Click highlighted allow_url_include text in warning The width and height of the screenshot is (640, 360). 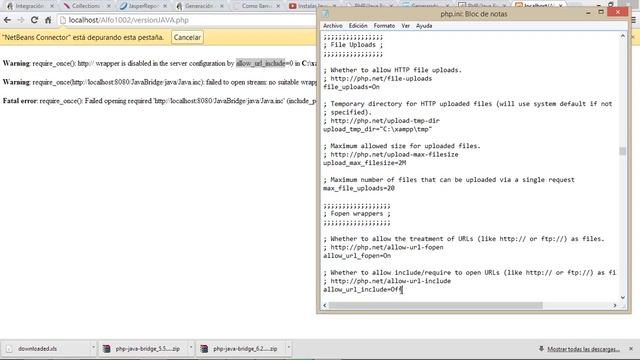(x=260, y=63)
